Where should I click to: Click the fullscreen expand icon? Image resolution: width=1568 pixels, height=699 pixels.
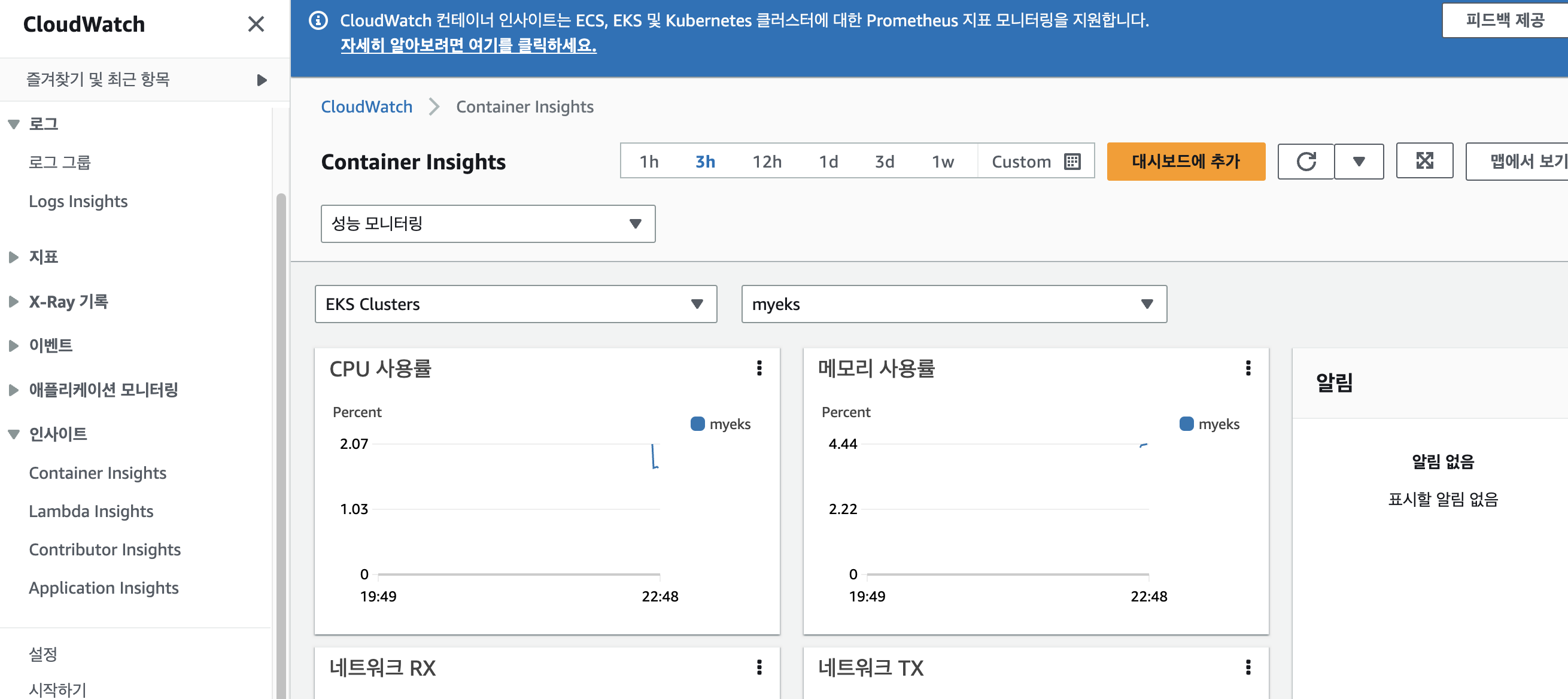1424,161
